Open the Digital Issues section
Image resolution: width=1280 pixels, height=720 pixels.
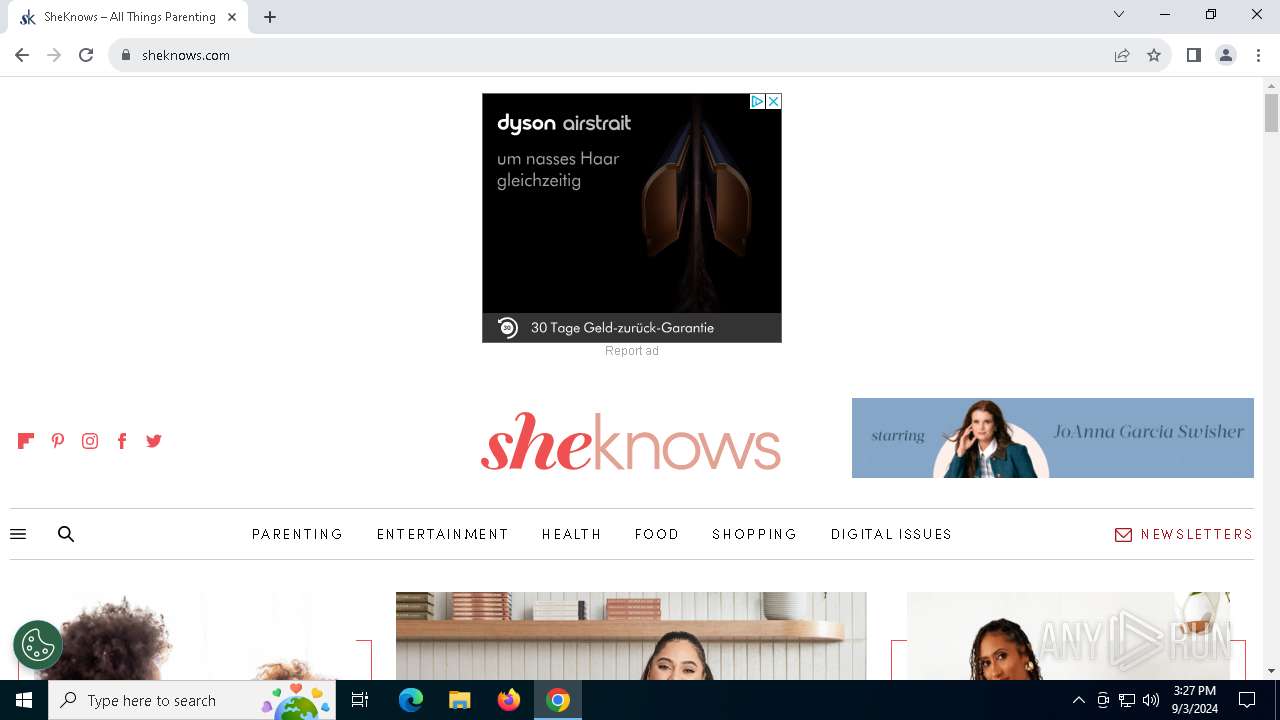891,534
